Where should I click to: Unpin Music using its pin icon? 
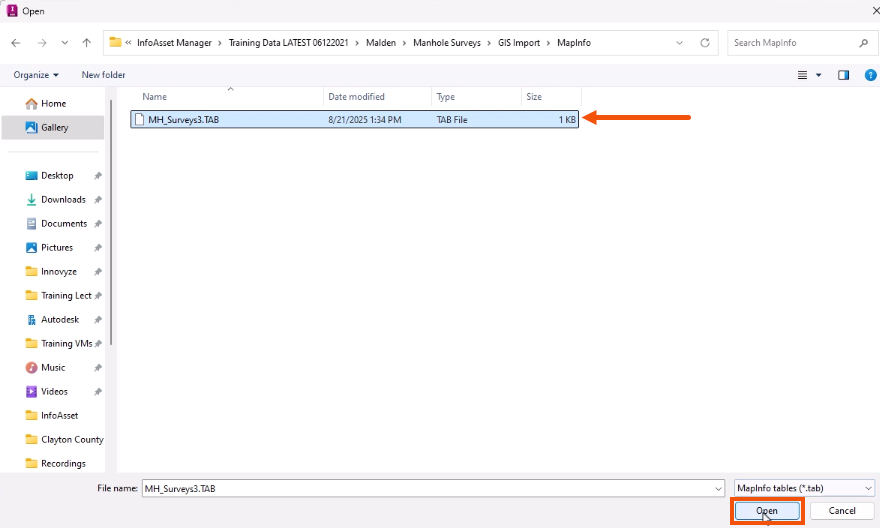(98, 368)
